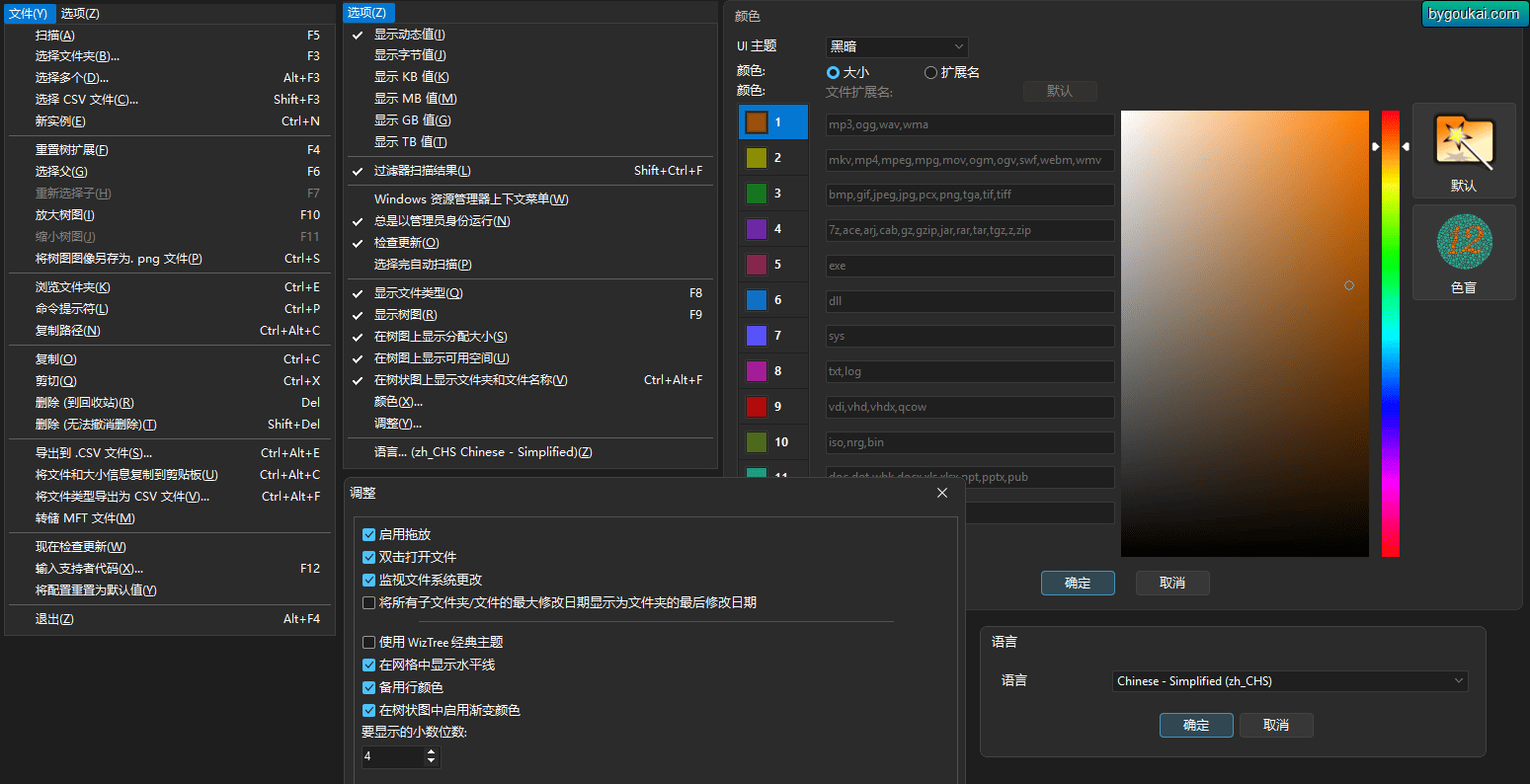This screenshot has height=784, width=1530.
Task: Click the mp3,ogg,wav,wma extension field
Action: click(x=970, y=124)
